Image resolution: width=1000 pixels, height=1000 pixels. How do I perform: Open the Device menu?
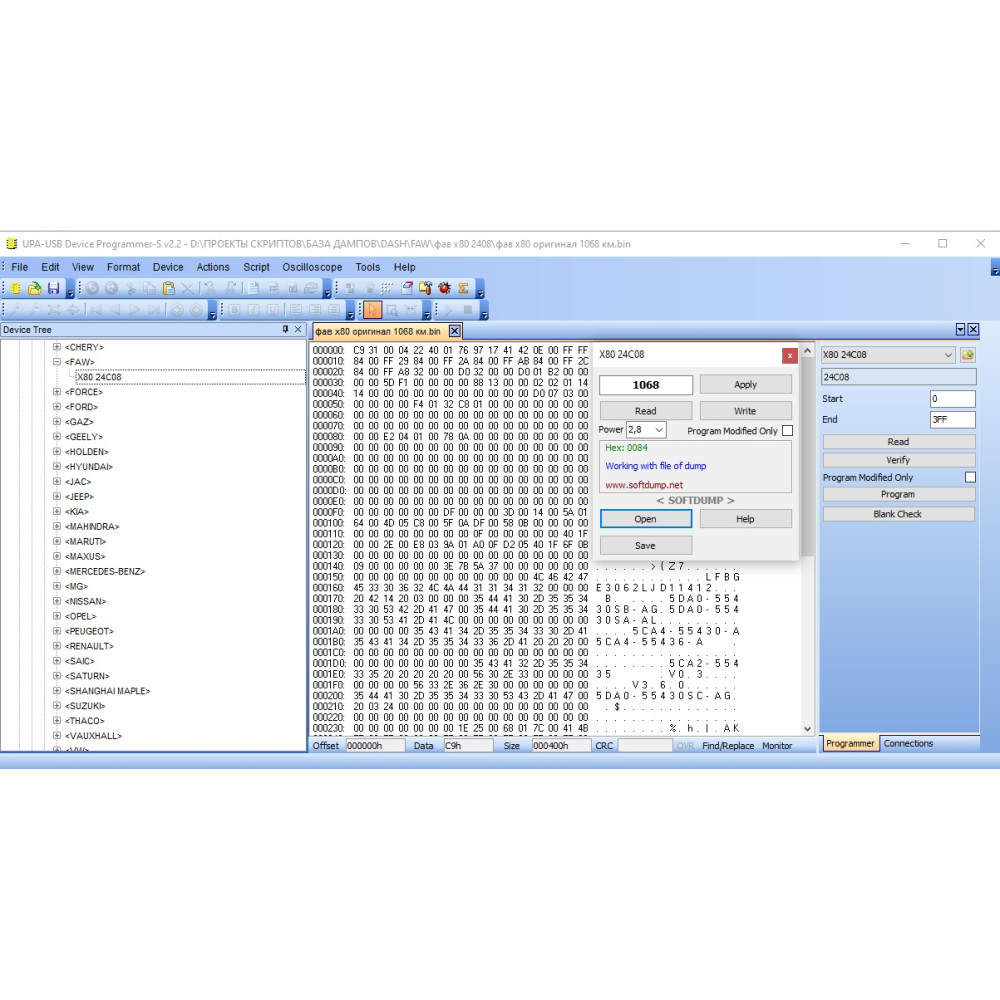168,267
